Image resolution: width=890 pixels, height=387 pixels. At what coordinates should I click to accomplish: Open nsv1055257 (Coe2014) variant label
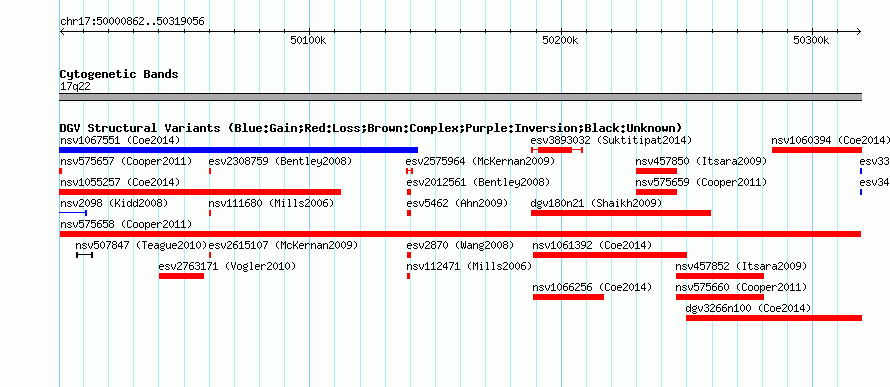click(120, 182)
